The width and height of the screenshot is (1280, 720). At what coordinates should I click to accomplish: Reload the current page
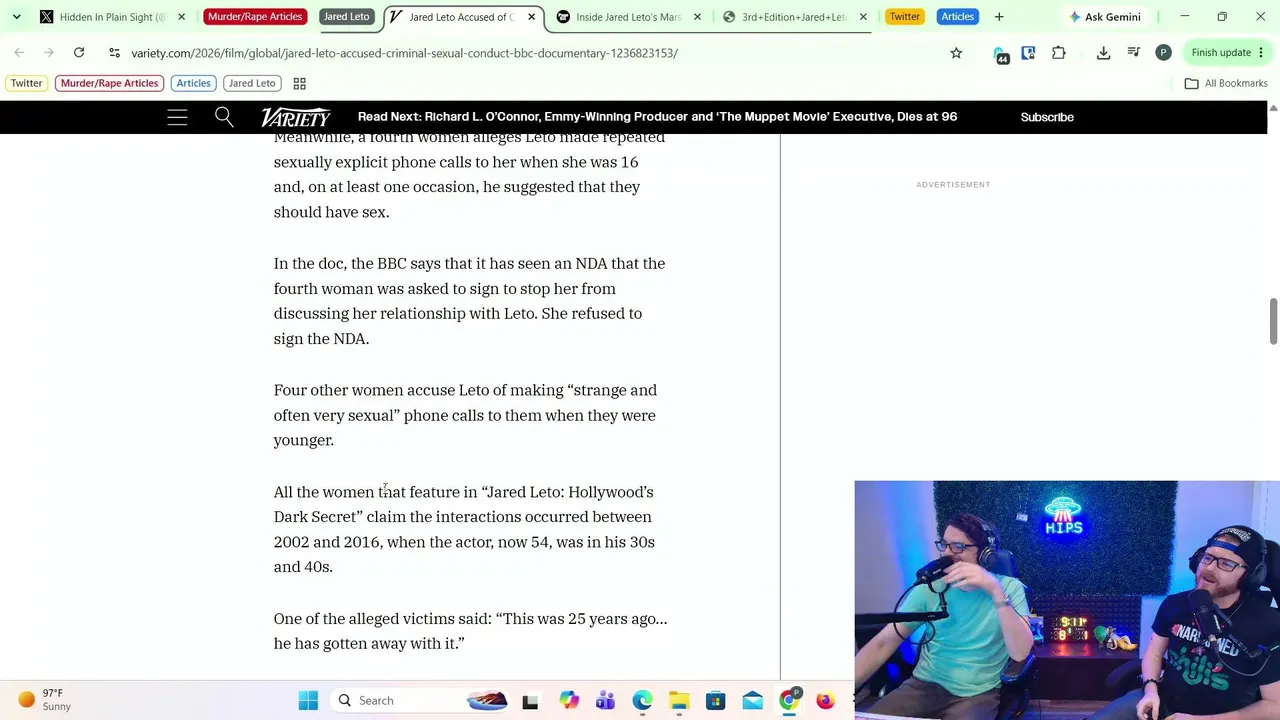[79, 53]
